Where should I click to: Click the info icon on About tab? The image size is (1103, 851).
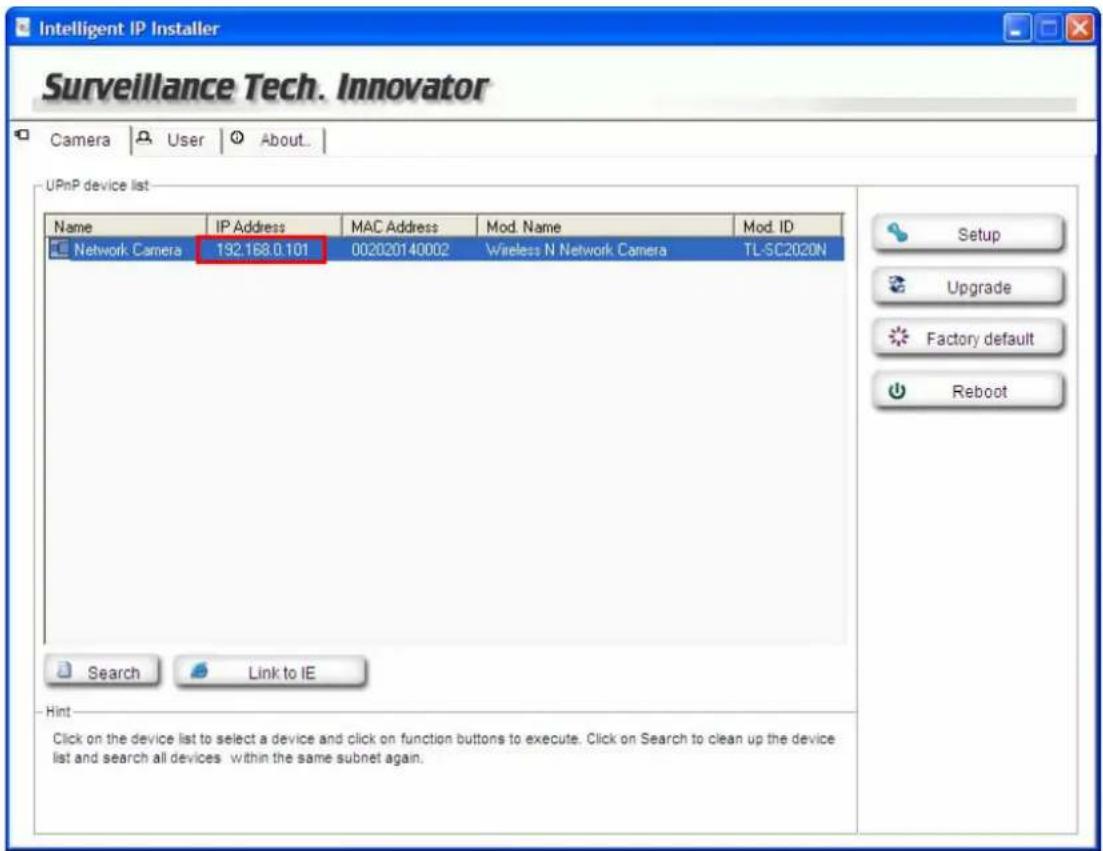(237, 137)
